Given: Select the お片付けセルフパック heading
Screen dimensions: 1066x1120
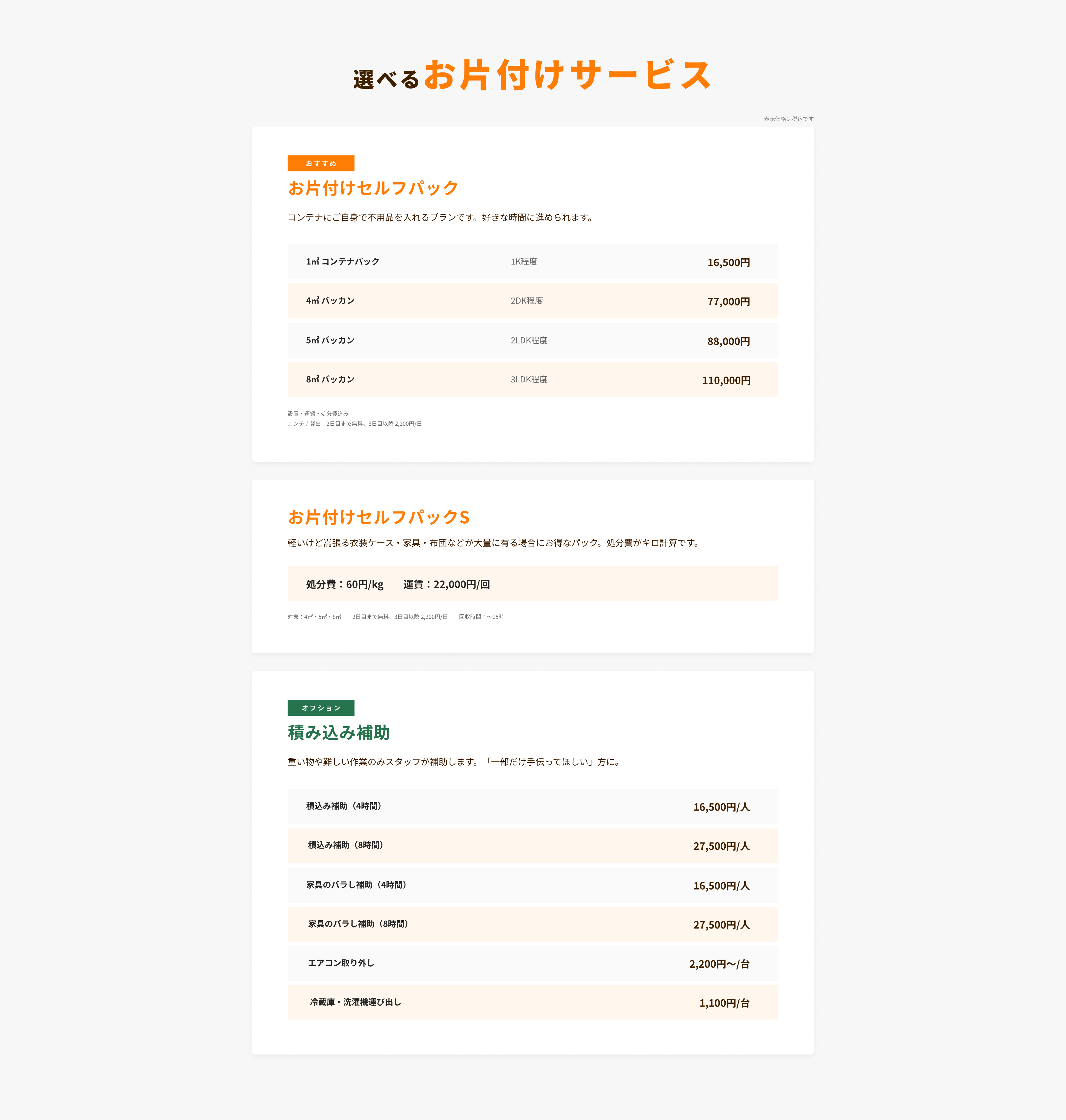Looking at the screenshot, I should coord(373,188).
